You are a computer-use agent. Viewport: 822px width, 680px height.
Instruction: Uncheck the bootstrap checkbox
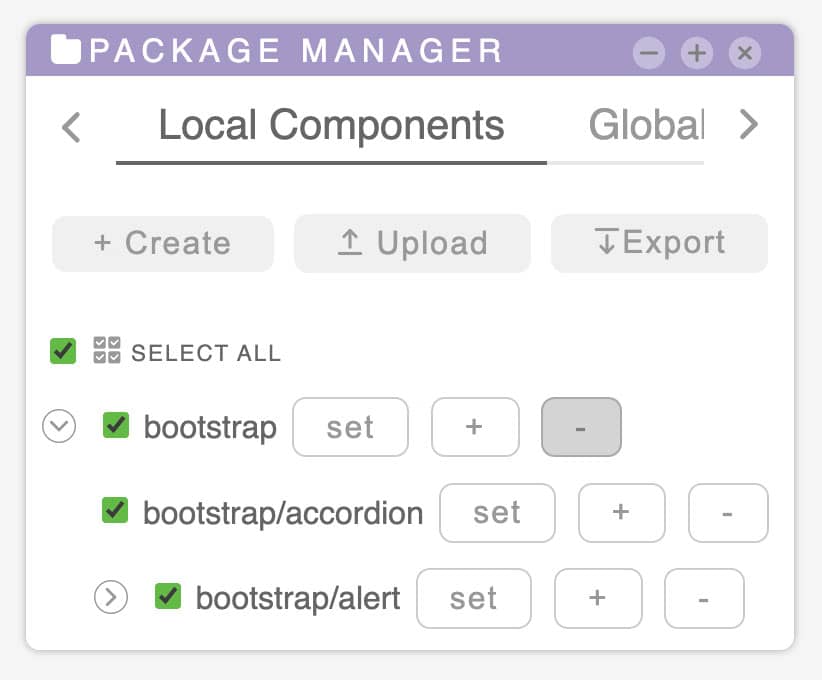click(x=116, y=425)
